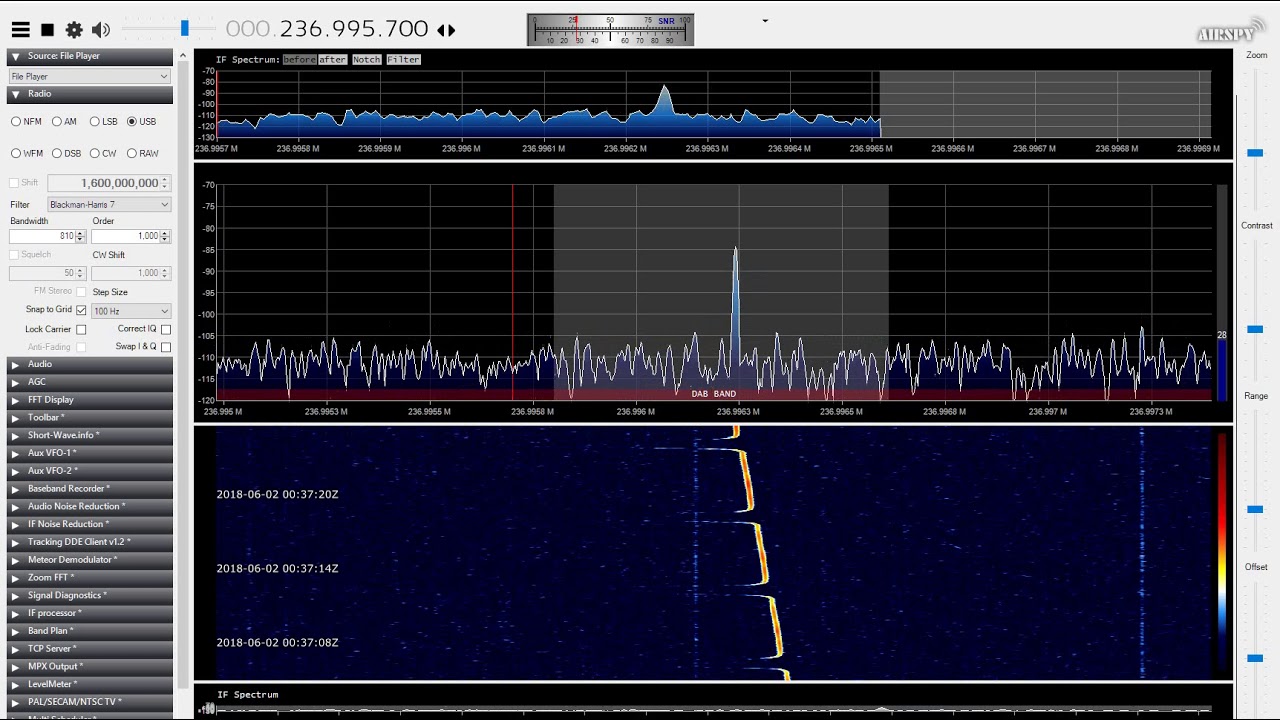Image resolution: width=1280 pixels, height=720 pixels.
Task: Expand the AGC panel
Action: [x=90, y=382]
